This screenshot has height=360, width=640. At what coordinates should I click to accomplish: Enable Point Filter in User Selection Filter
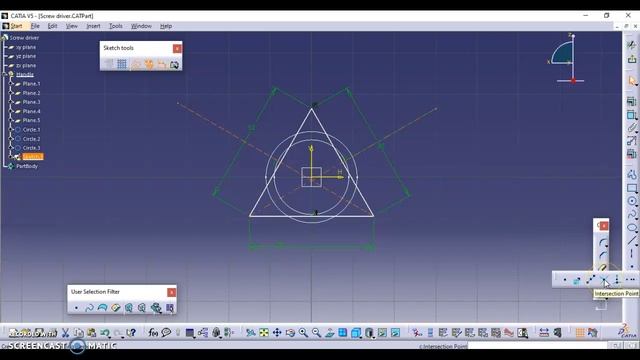point(76,308)
